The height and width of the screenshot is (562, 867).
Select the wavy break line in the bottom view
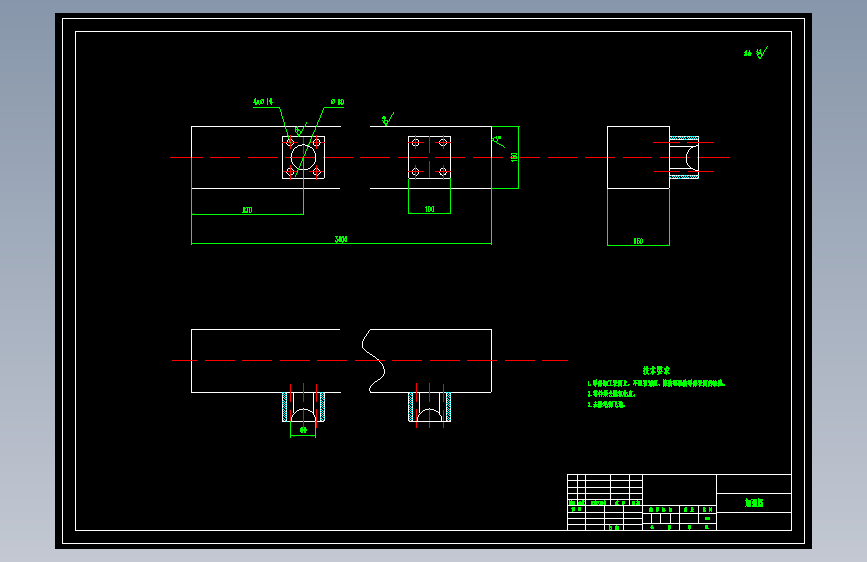[x=374, y=361]
